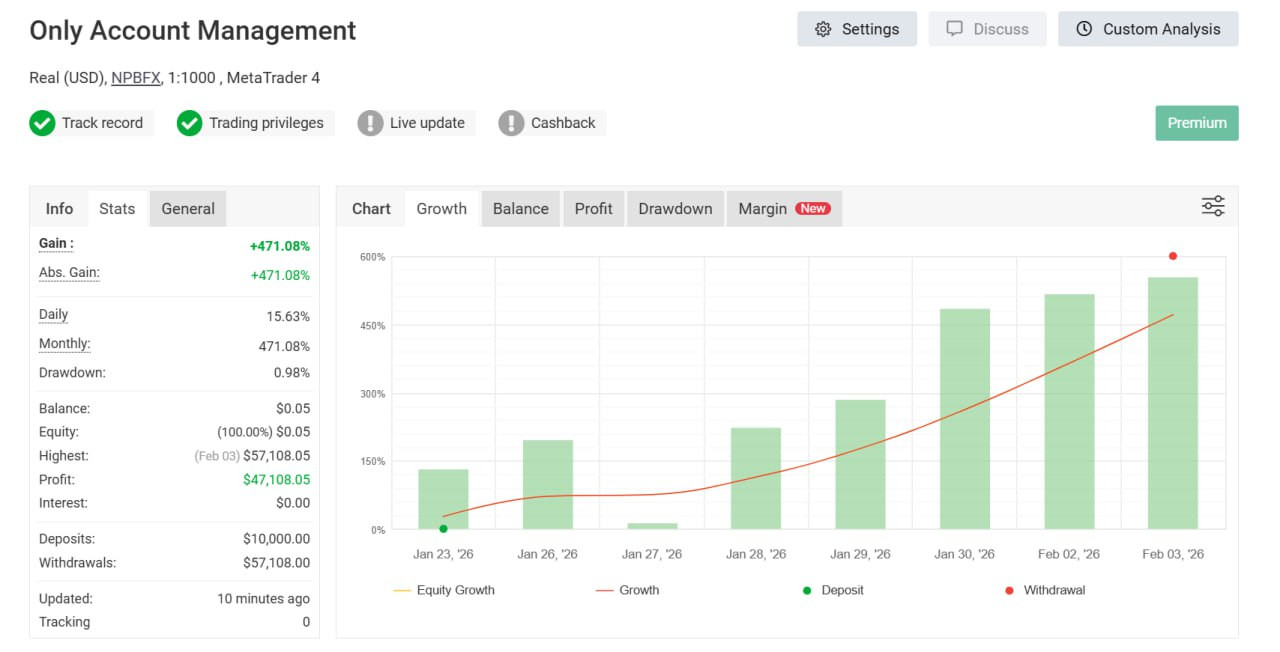Toggle Equity Growth series in chart legend
The width and height of the screenshot is (1280, 652).
coord(444,590)
